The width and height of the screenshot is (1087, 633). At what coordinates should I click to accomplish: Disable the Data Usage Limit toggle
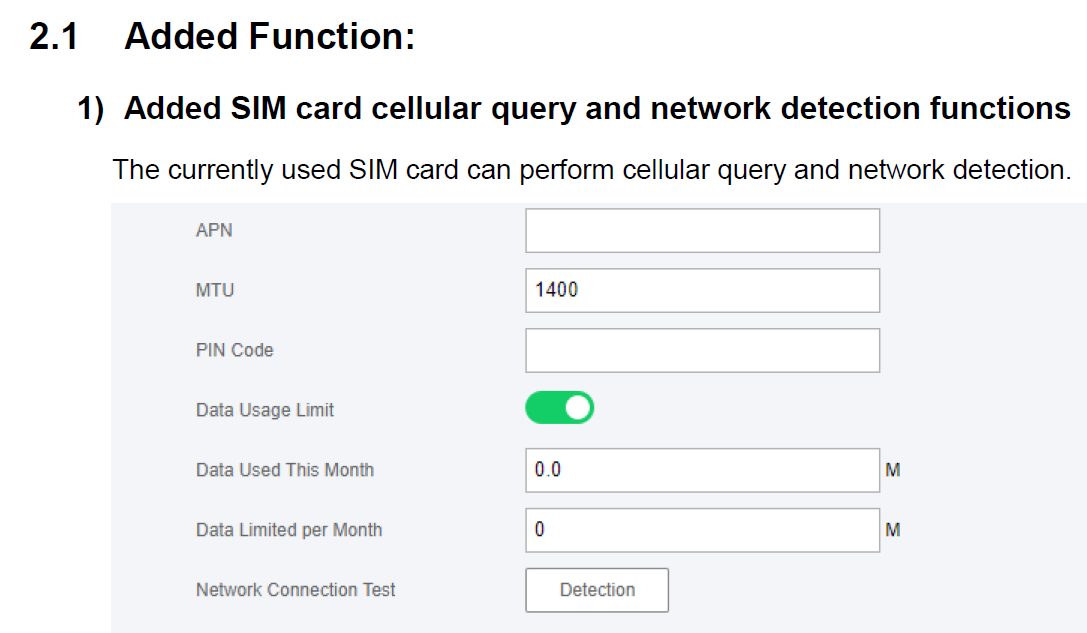coord(560,408)
